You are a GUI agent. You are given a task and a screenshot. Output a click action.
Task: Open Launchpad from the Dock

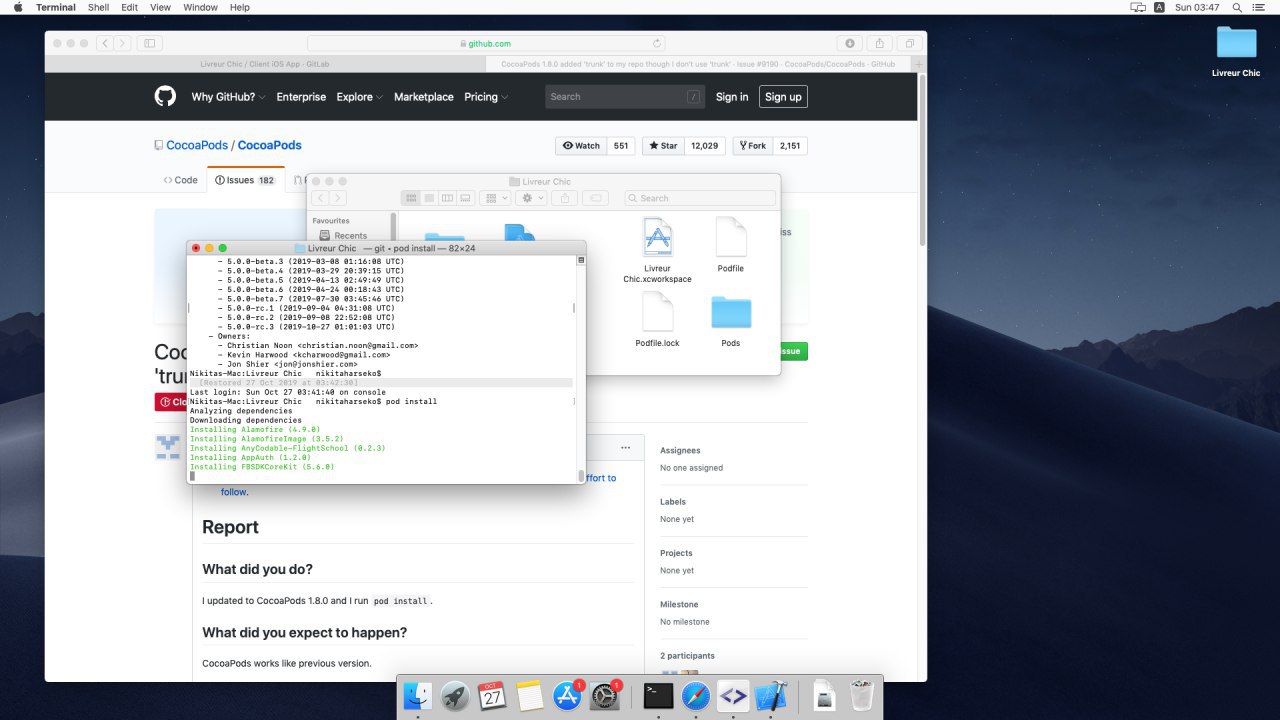tap(455, 696)
